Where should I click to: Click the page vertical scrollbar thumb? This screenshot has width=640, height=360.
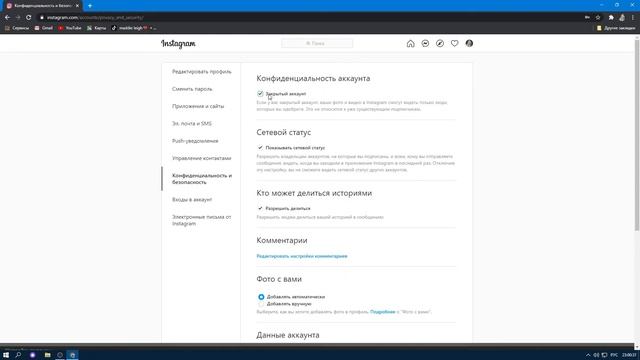637,135
